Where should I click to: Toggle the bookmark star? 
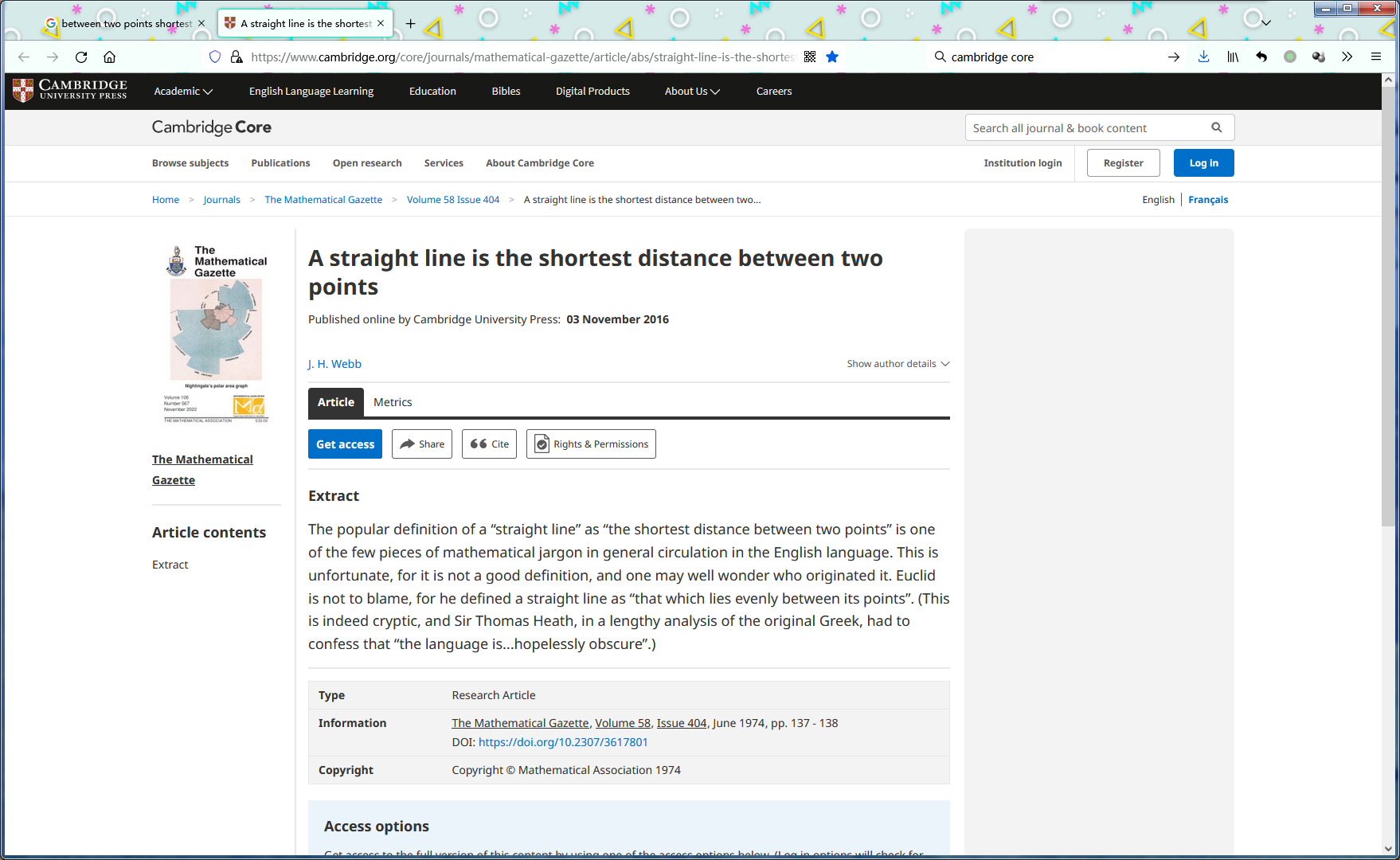pyautogui.click(x=832, y=57)
